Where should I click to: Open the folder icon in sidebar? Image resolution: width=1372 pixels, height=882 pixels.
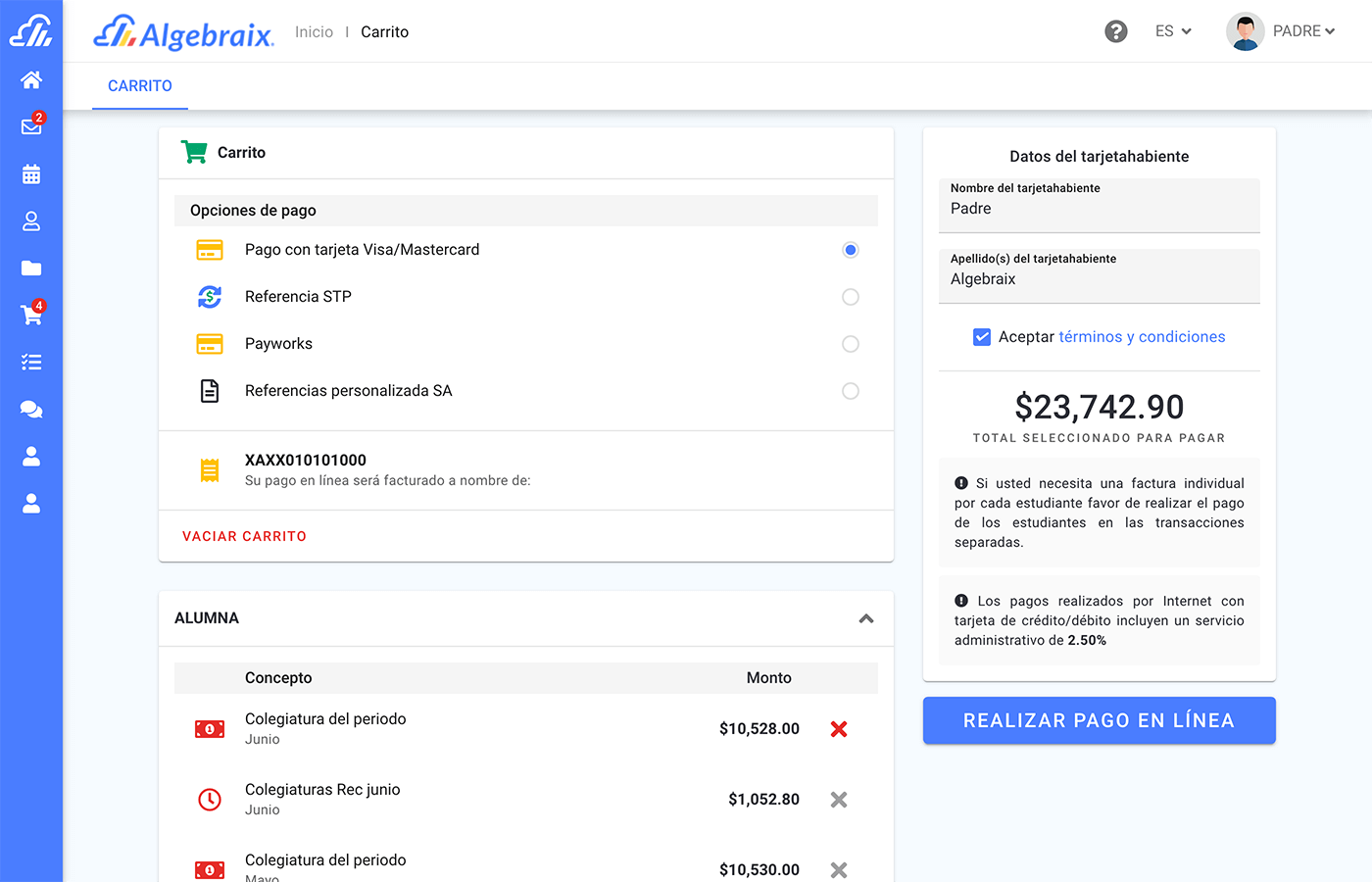pyautogui.click(x=31, y=269)
